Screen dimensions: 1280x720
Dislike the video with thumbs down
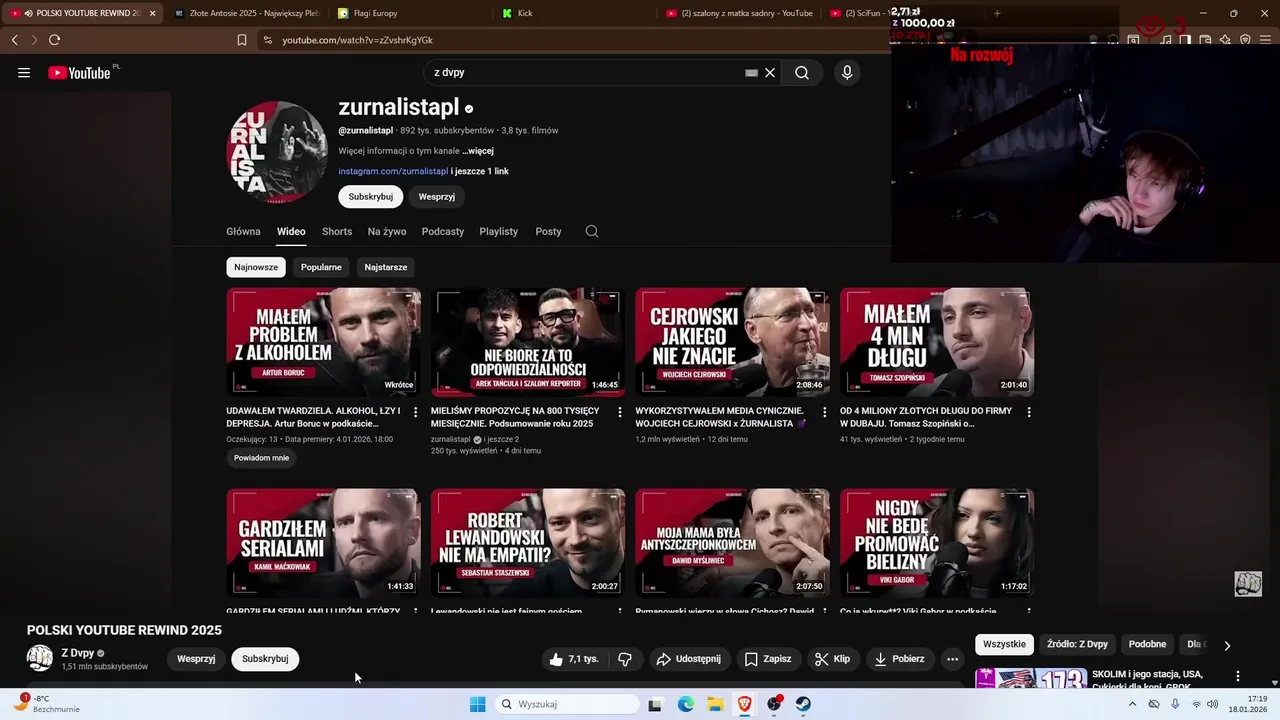click(x=625, y=659)
